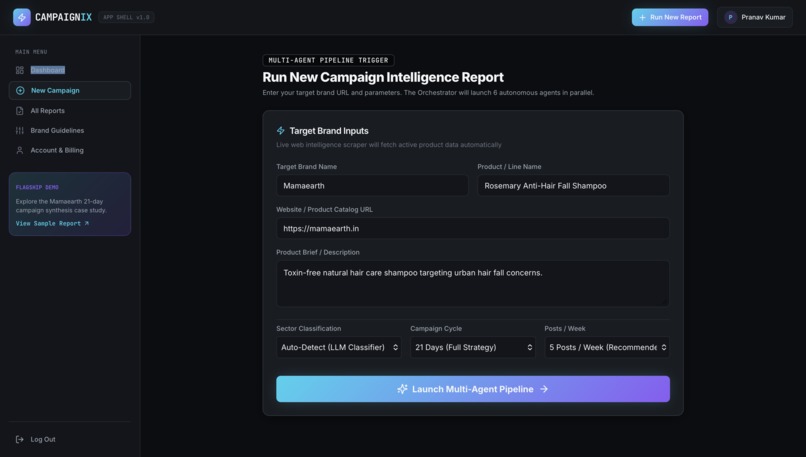Click the Log Out door icon

click(x=20, y=440)
